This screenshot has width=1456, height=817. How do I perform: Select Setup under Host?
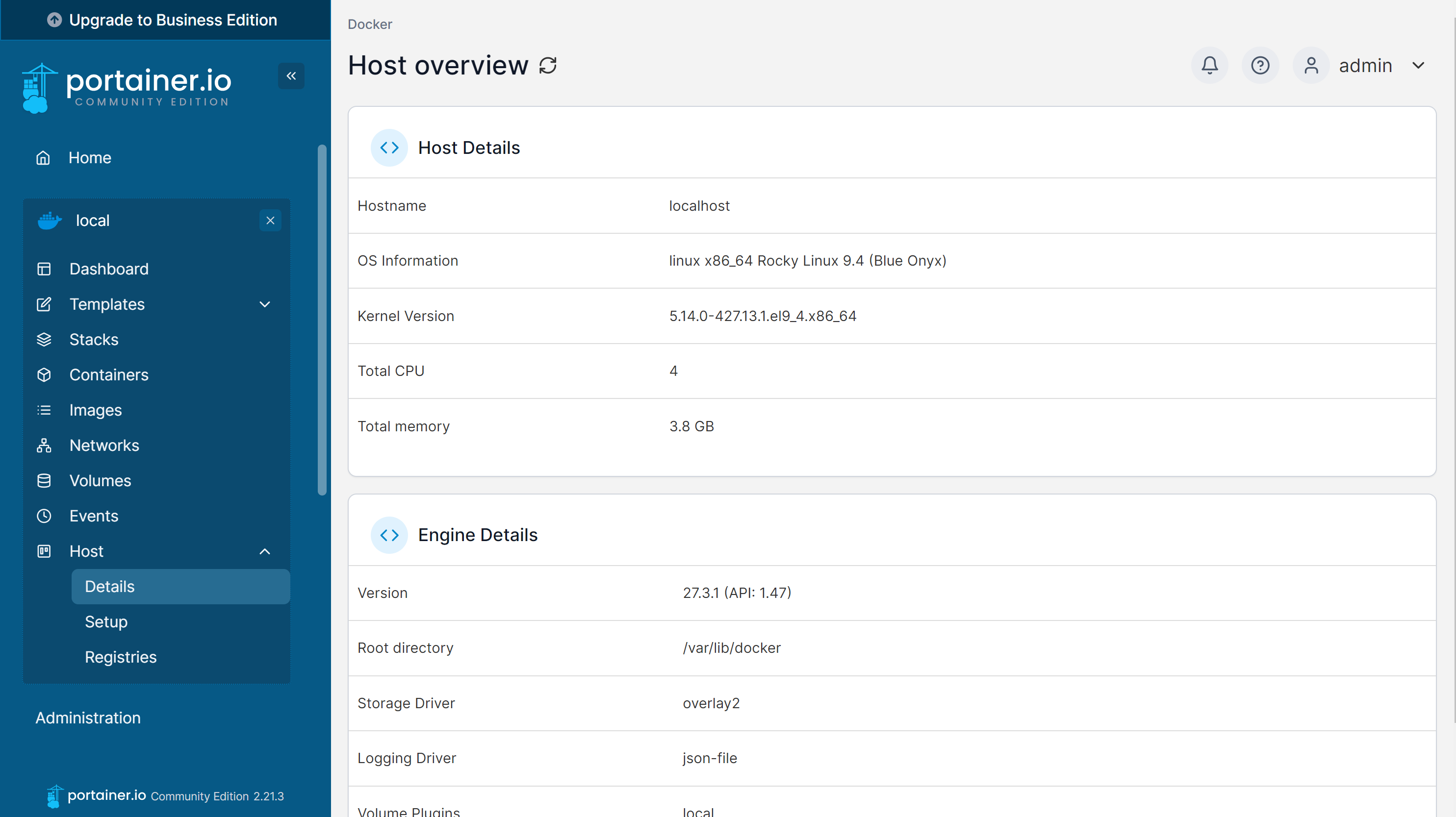tap(106, 622)
